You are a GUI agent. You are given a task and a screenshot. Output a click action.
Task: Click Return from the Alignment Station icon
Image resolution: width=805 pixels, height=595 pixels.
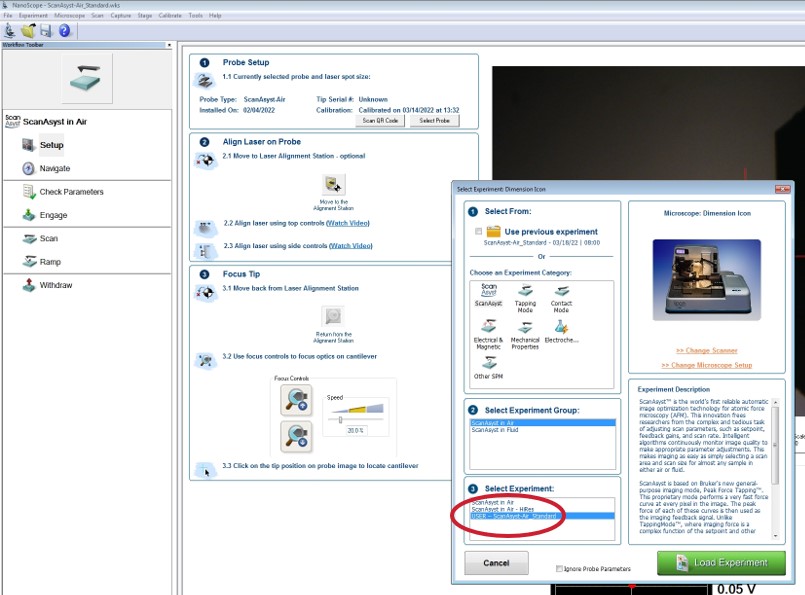coord(333,316)
